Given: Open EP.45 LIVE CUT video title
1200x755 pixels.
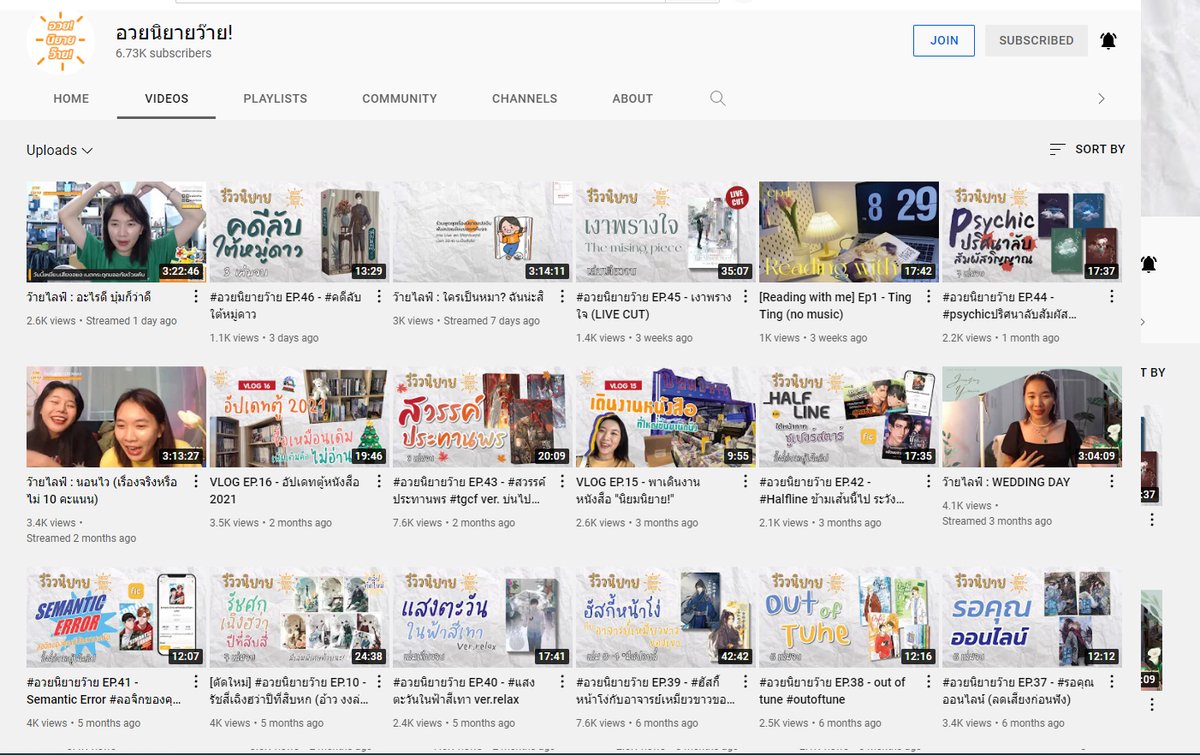Looking at the screenshot, I should (x=654, y=305).
